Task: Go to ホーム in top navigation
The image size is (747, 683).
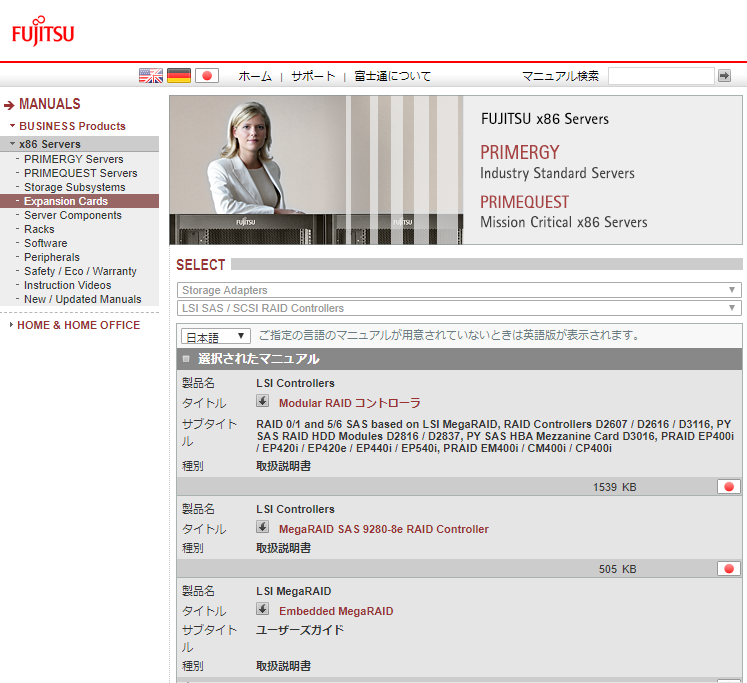Action: (x=255, y=76)
